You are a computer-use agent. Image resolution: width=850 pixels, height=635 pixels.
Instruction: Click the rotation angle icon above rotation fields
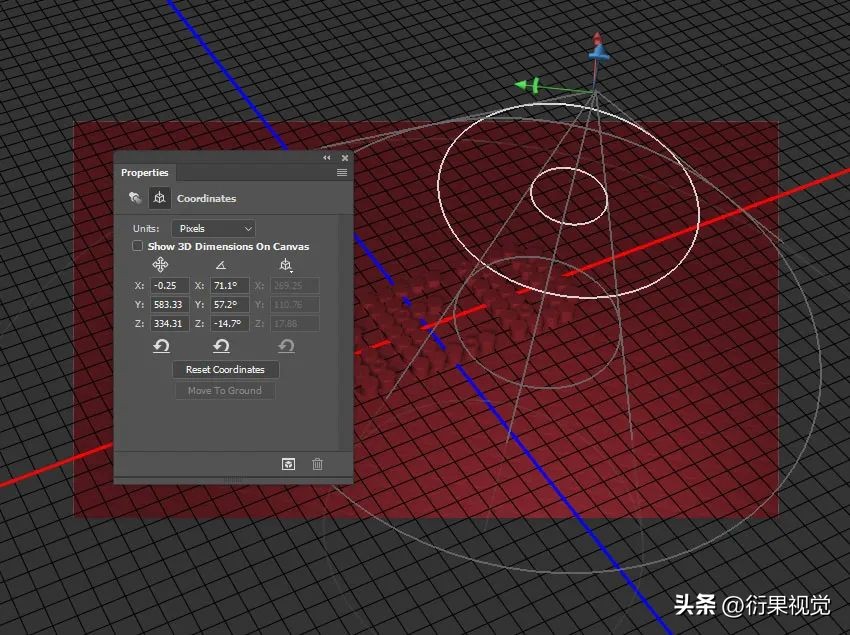[x=221, y=265]
